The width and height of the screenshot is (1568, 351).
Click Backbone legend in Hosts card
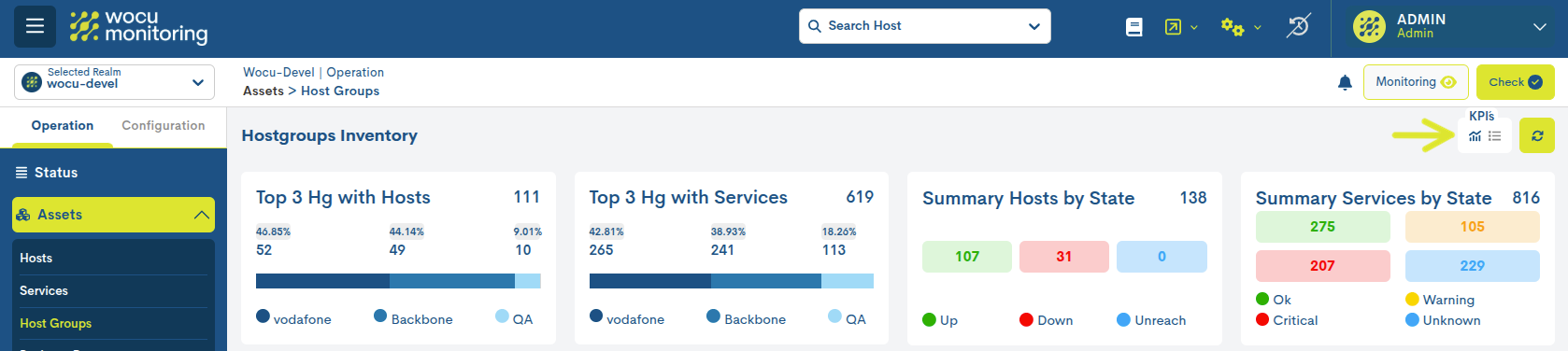coord(413,318)
